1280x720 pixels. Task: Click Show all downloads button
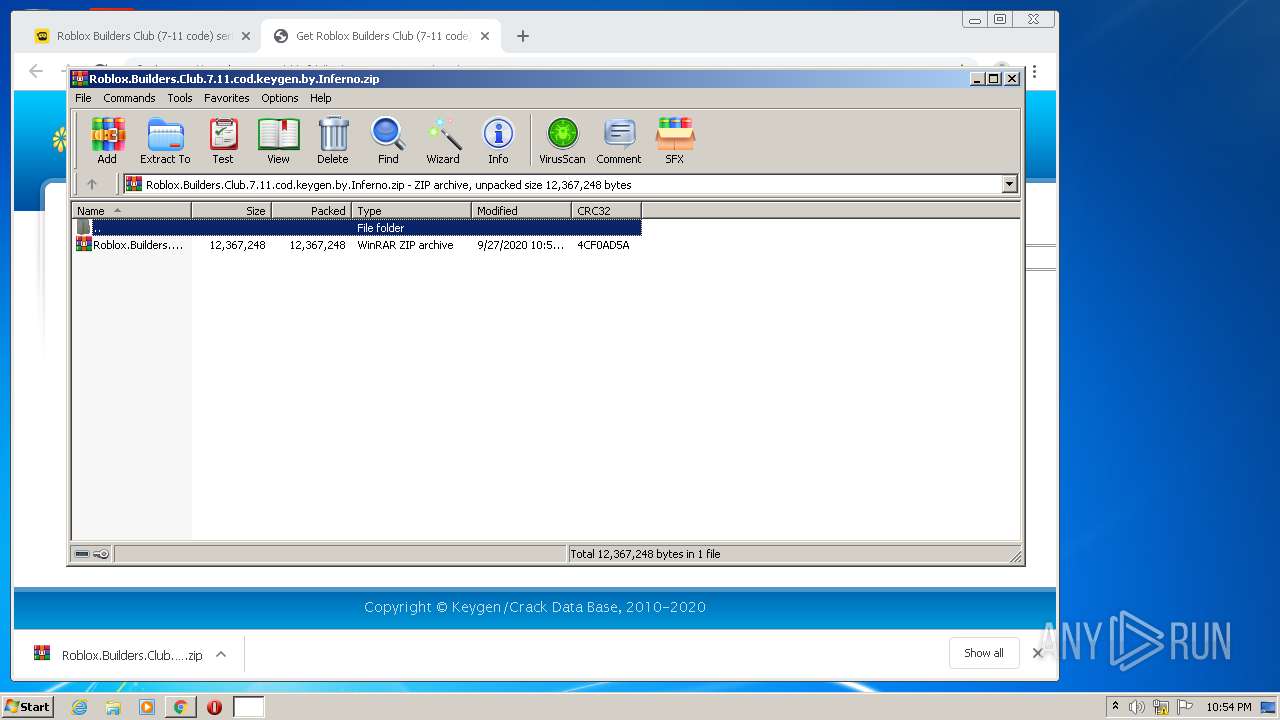pyautogui.click(x=984, y=653)
